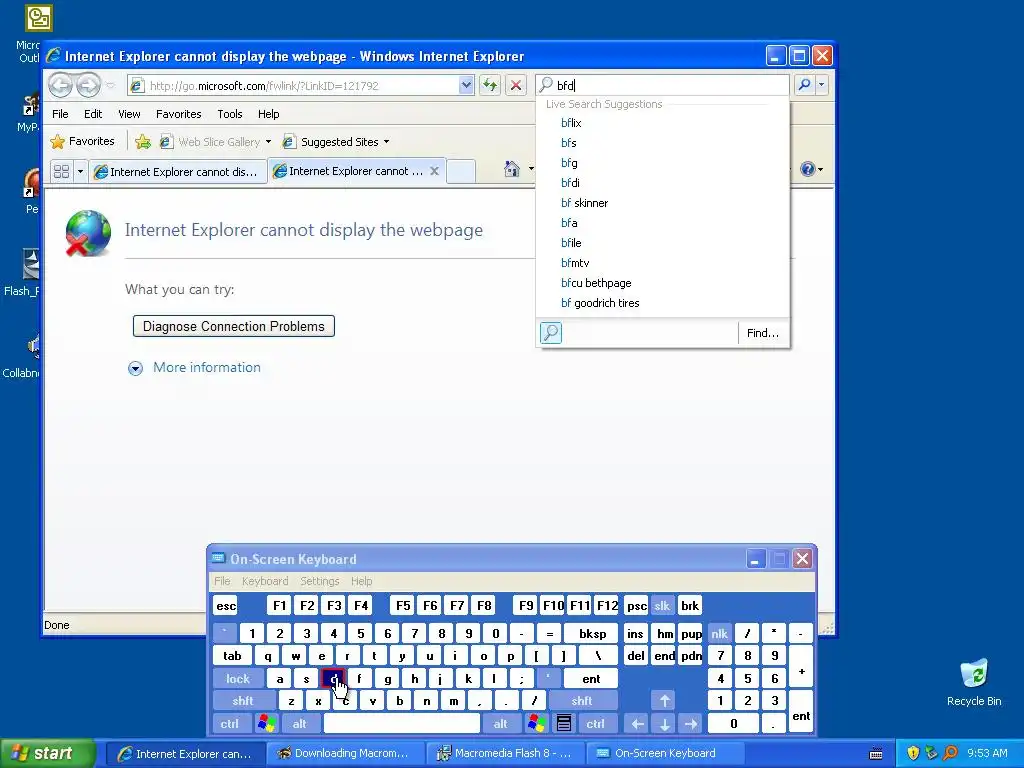1024x768 pixels.
Task: Toggle the right shft key on keyboard
Action: tap(582, 701)
